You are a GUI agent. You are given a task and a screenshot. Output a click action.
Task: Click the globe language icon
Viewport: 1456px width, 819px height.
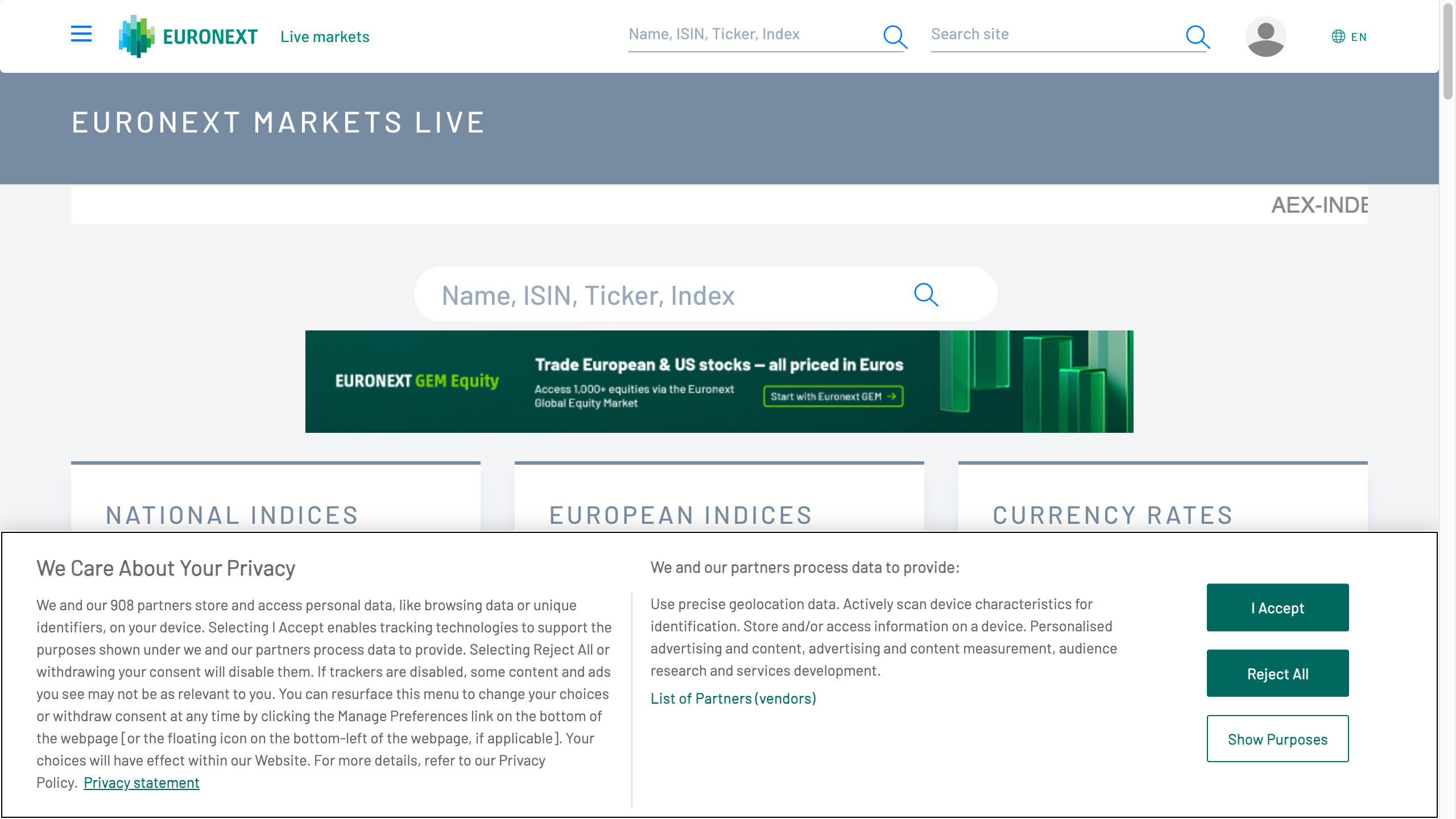pos(1338,37)
